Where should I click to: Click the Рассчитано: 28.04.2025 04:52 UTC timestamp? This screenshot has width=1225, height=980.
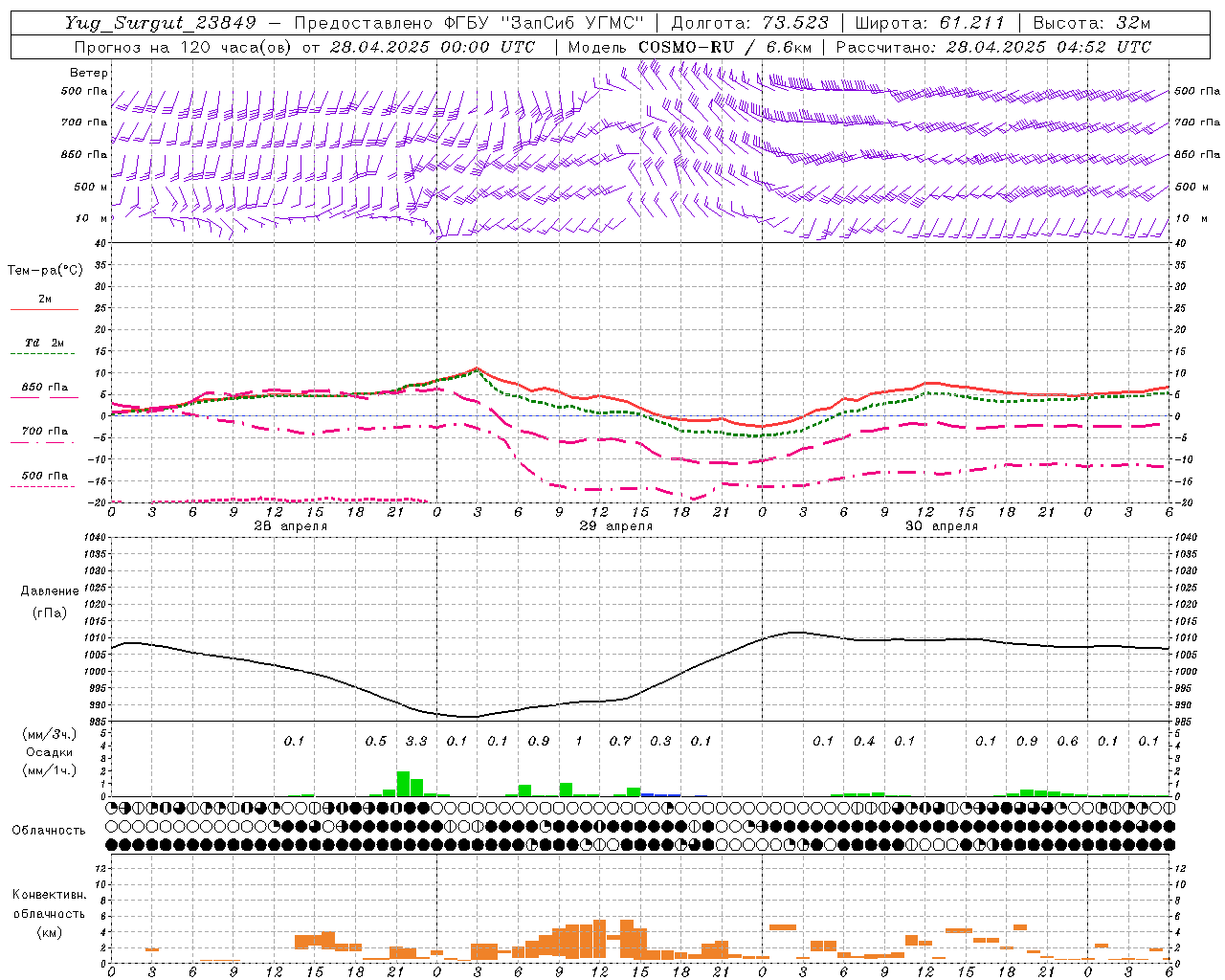pos(993,47)
